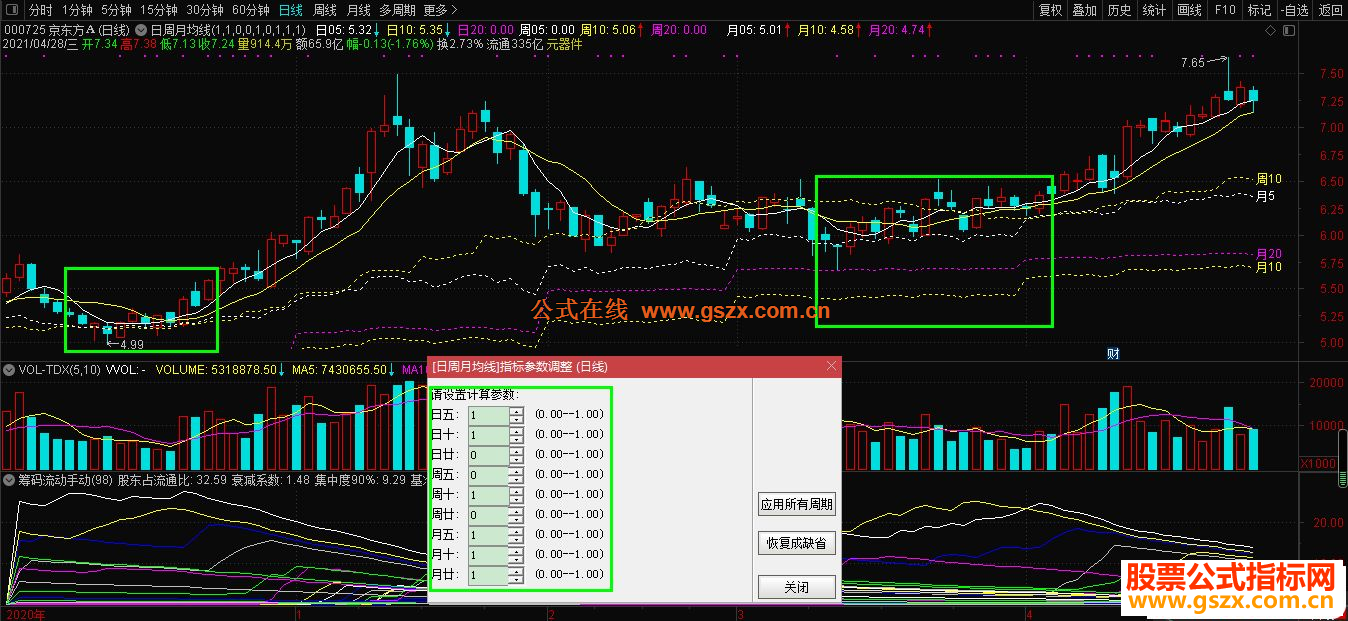
Task: Switch to 5分钟 period
Action: 116,10
